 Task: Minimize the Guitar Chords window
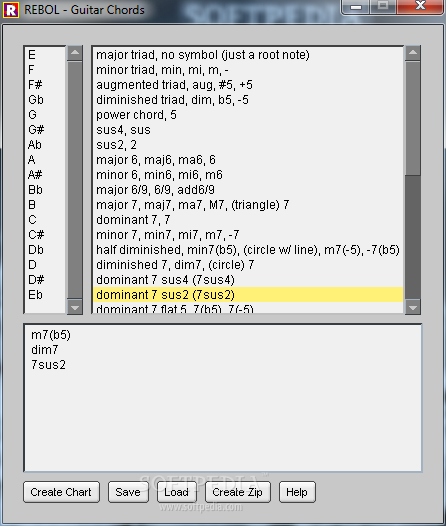click(356, 6)
